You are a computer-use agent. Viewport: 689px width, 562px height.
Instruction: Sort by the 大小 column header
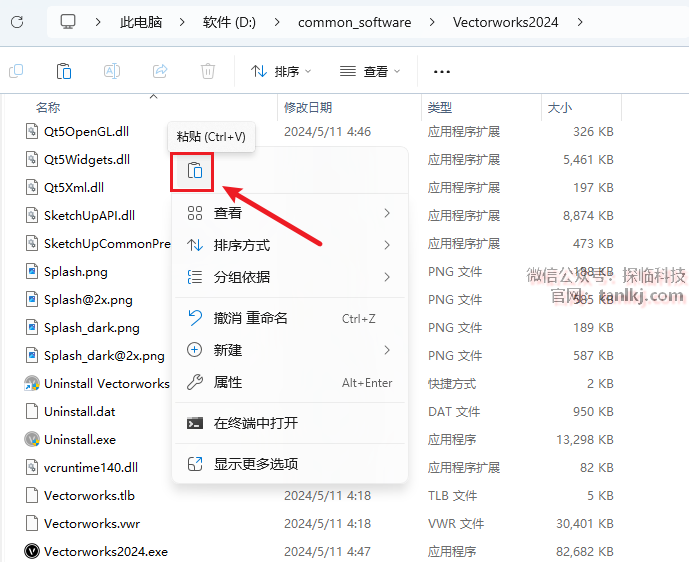(560, 108)
